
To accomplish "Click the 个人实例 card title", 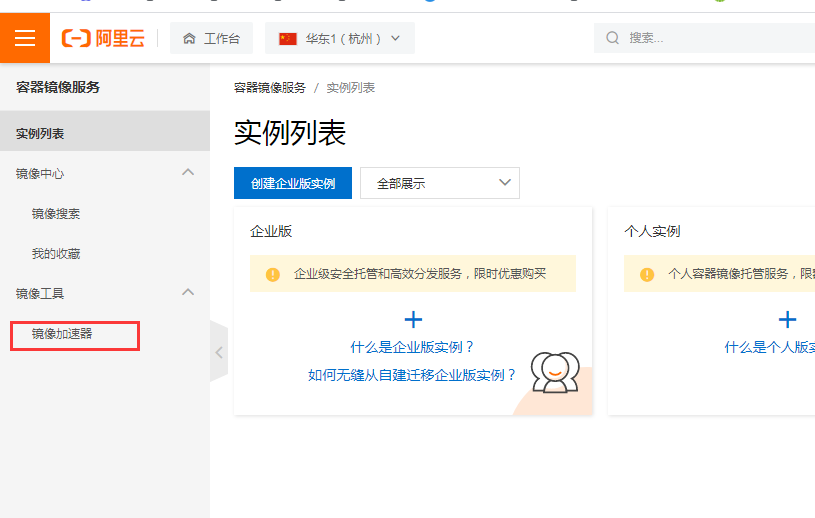I will [652, 231].
